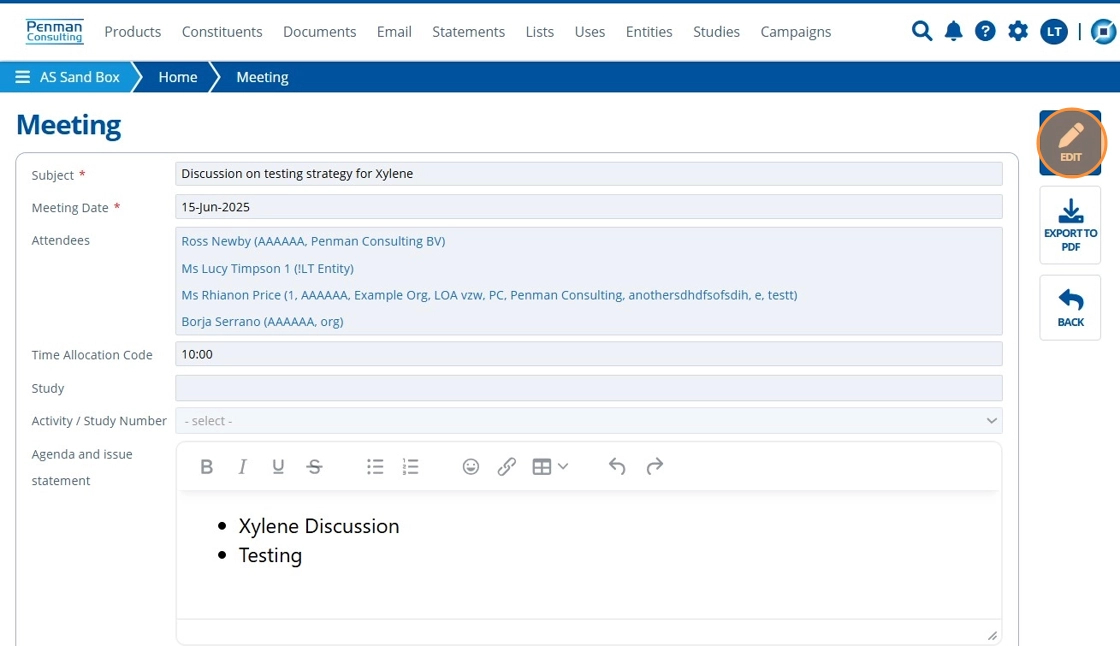Image resolution: width=1120 pixels, height=646 pixels.
Task: Open the Studies menu
Action: (716, 31)
